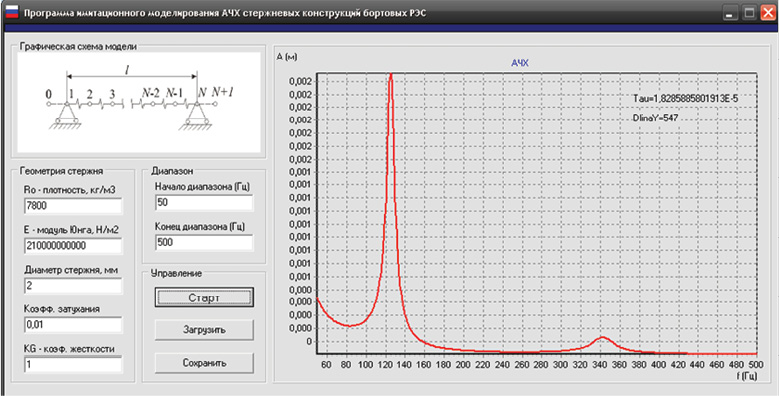779x396 pixels.
Task: Click the Russian flag window icon
Action: click(11, 12)
